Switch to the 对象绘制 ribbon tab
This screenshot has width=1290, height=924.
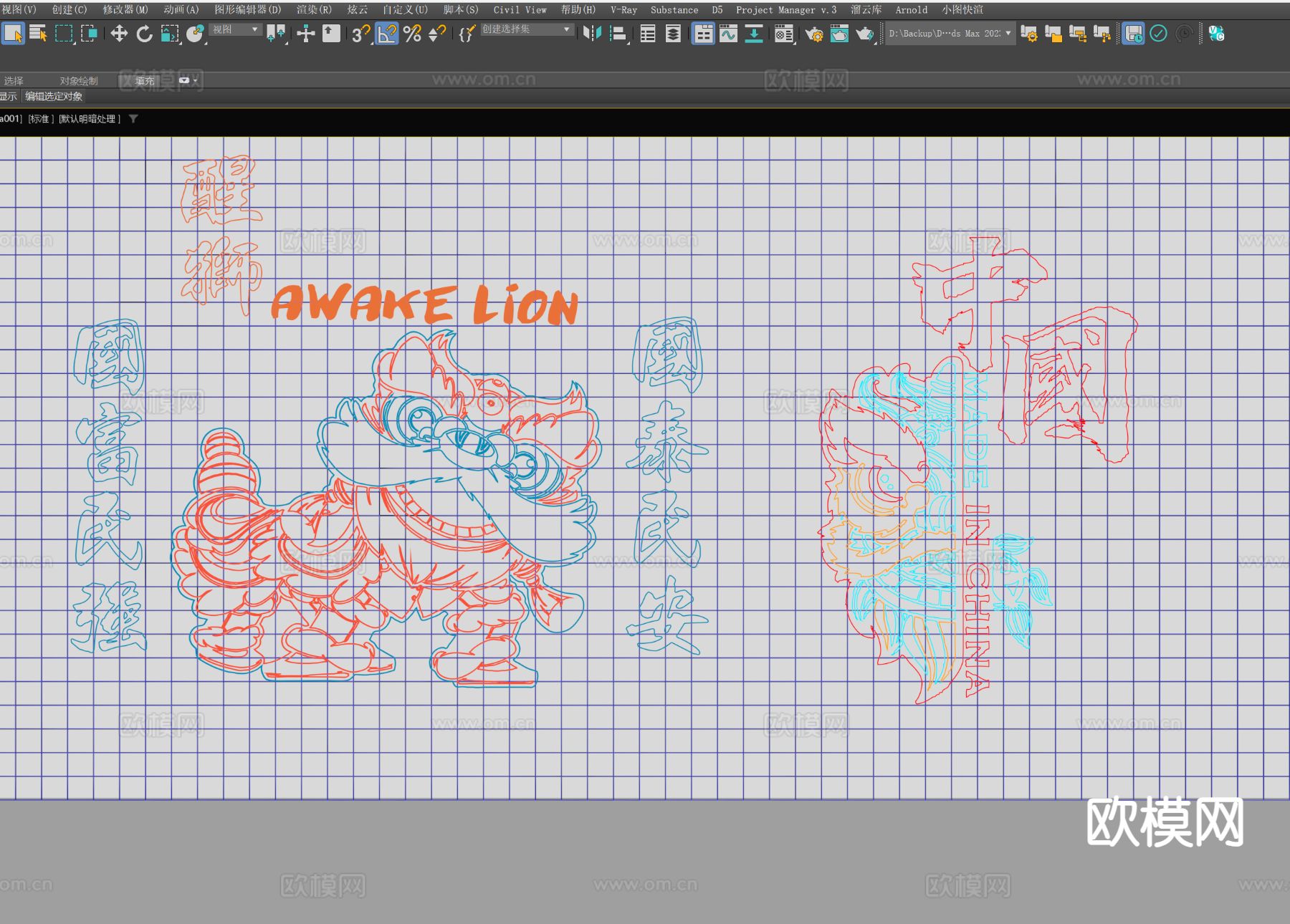(79, 81)
